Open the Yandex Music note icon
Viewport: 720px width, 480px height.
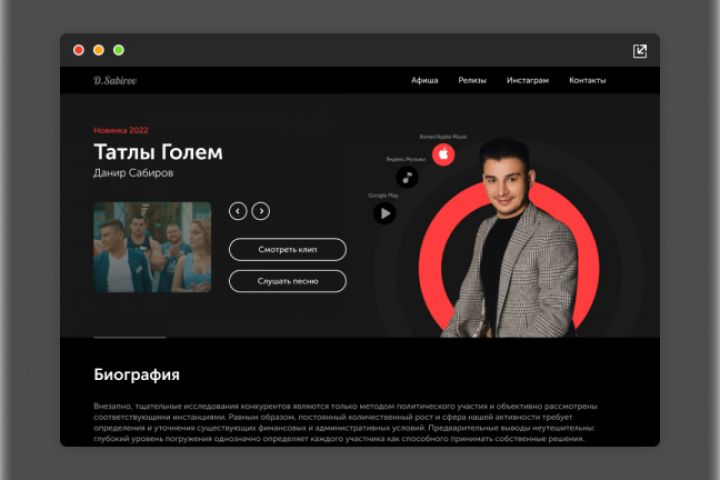tap(407, 177)
